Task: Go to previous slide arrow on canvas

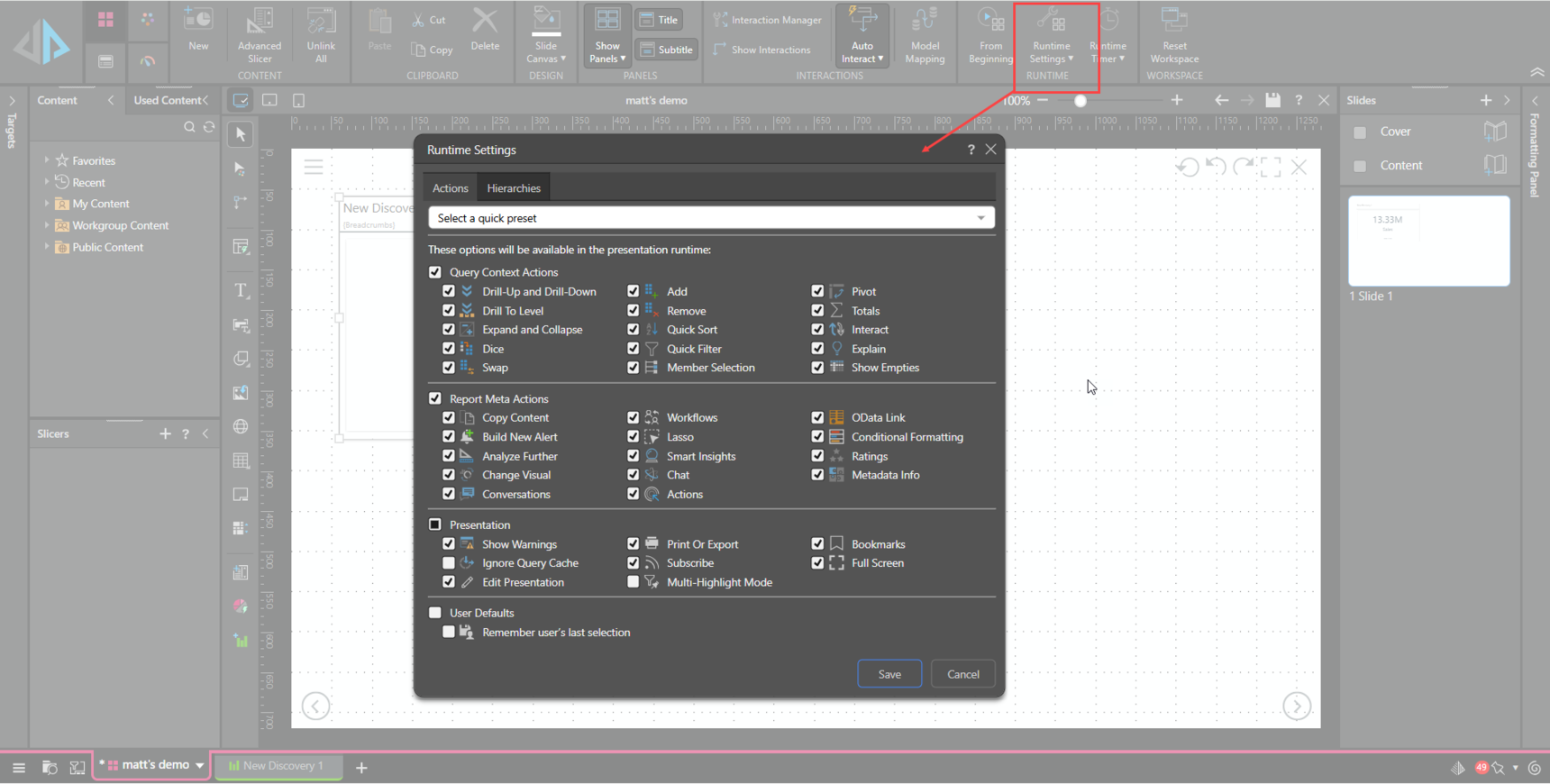Action: click(x=315, y=706)
